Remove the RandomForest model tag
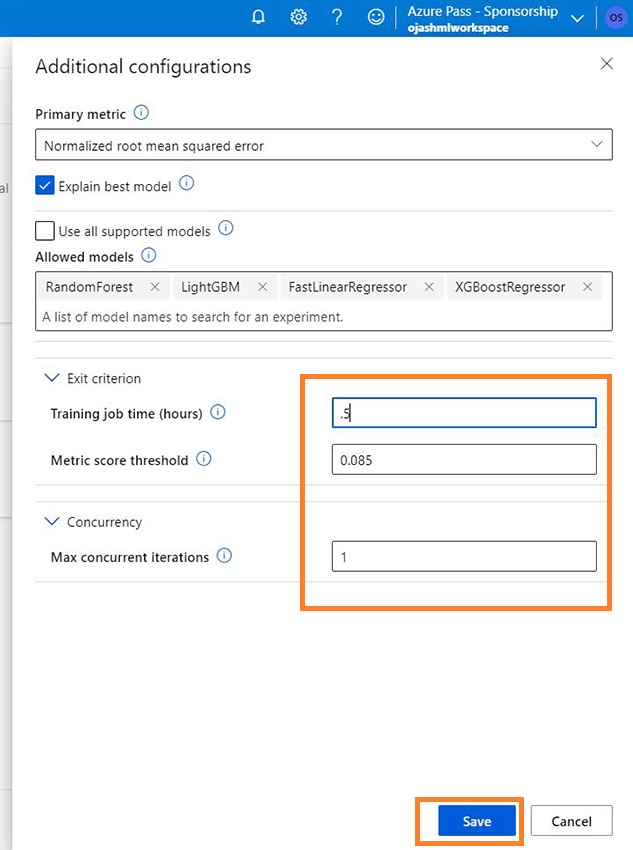Viewport: 633px width, 850px height. [155, 287]
